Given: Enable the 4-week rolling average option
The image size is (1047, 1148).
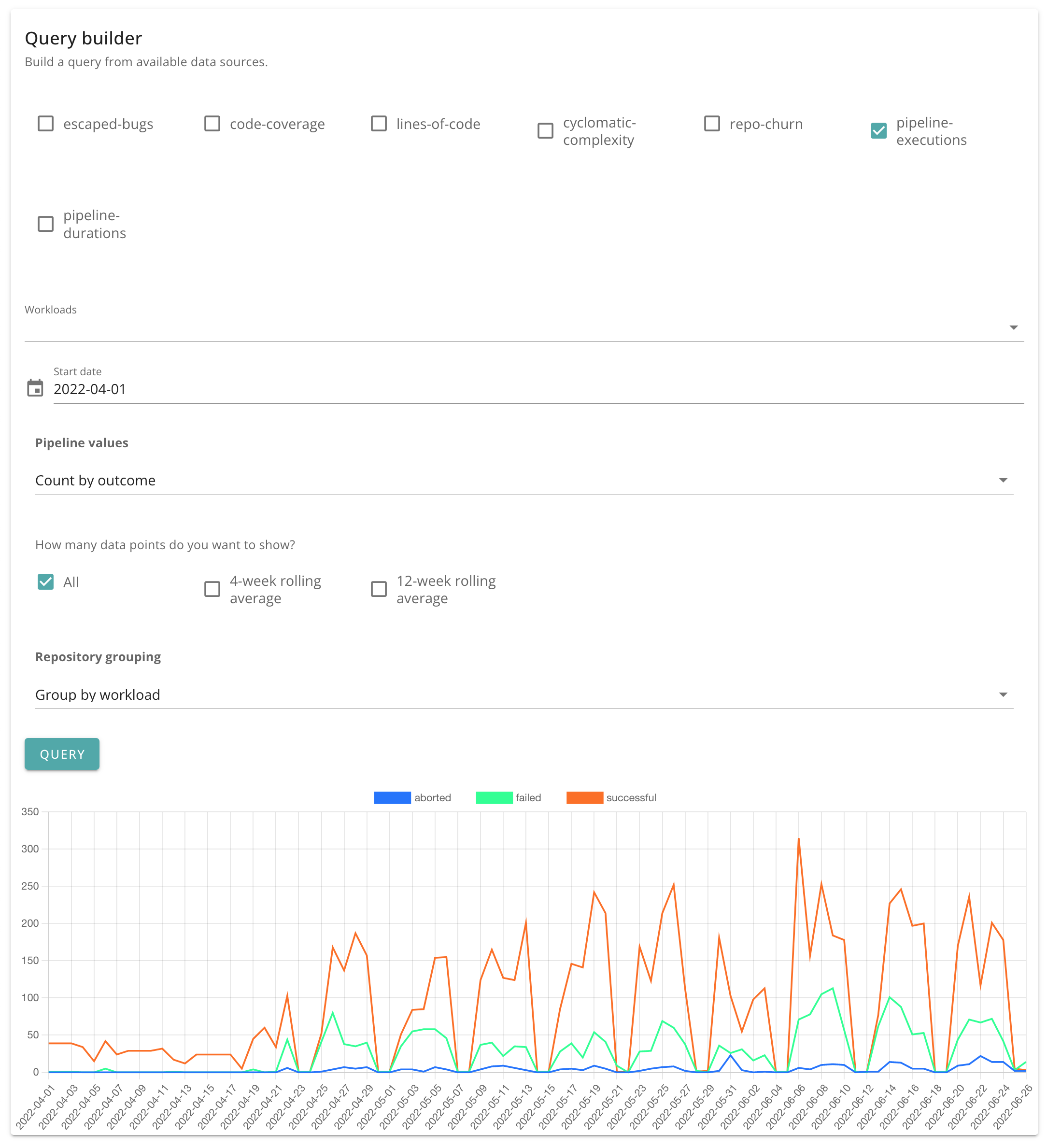Looking at the screenshot, I should [212, 589].
